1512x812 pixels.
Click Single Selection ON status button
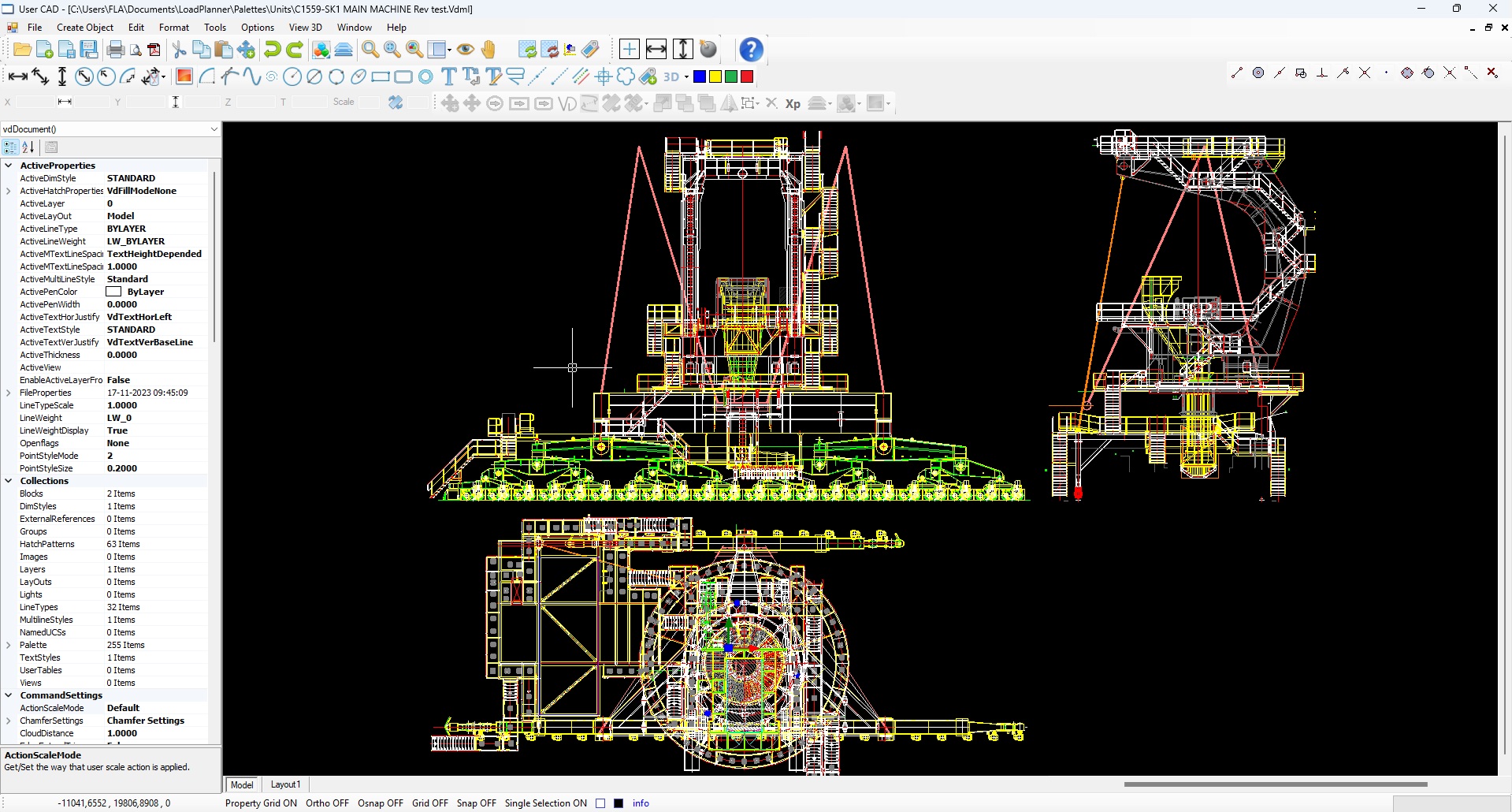[545, 803]
